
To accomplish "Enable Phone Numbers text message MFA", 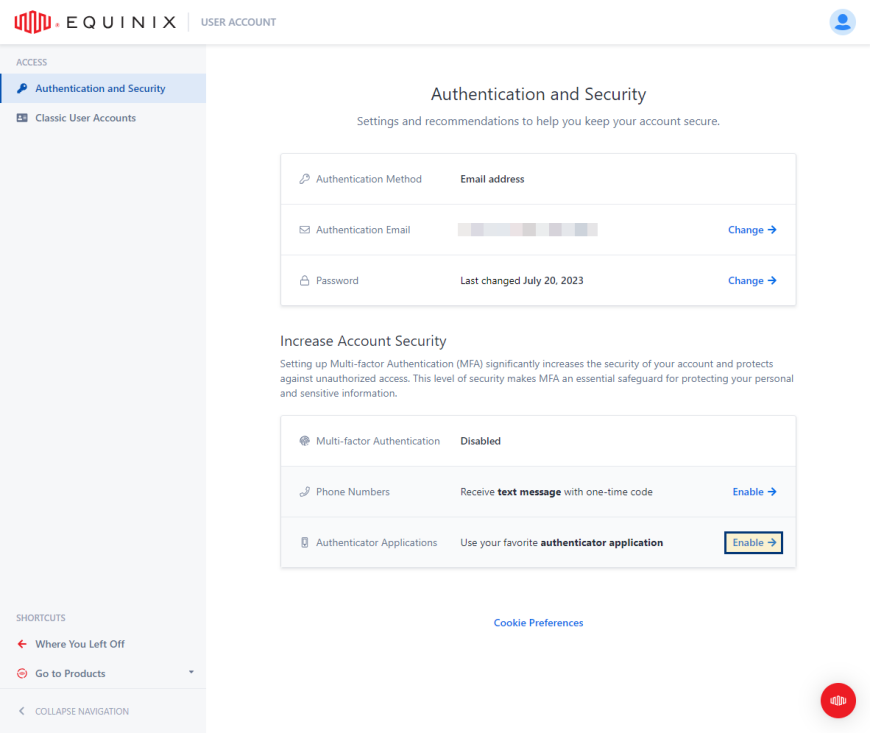I will pyautogui.click(x=754, y=492).
